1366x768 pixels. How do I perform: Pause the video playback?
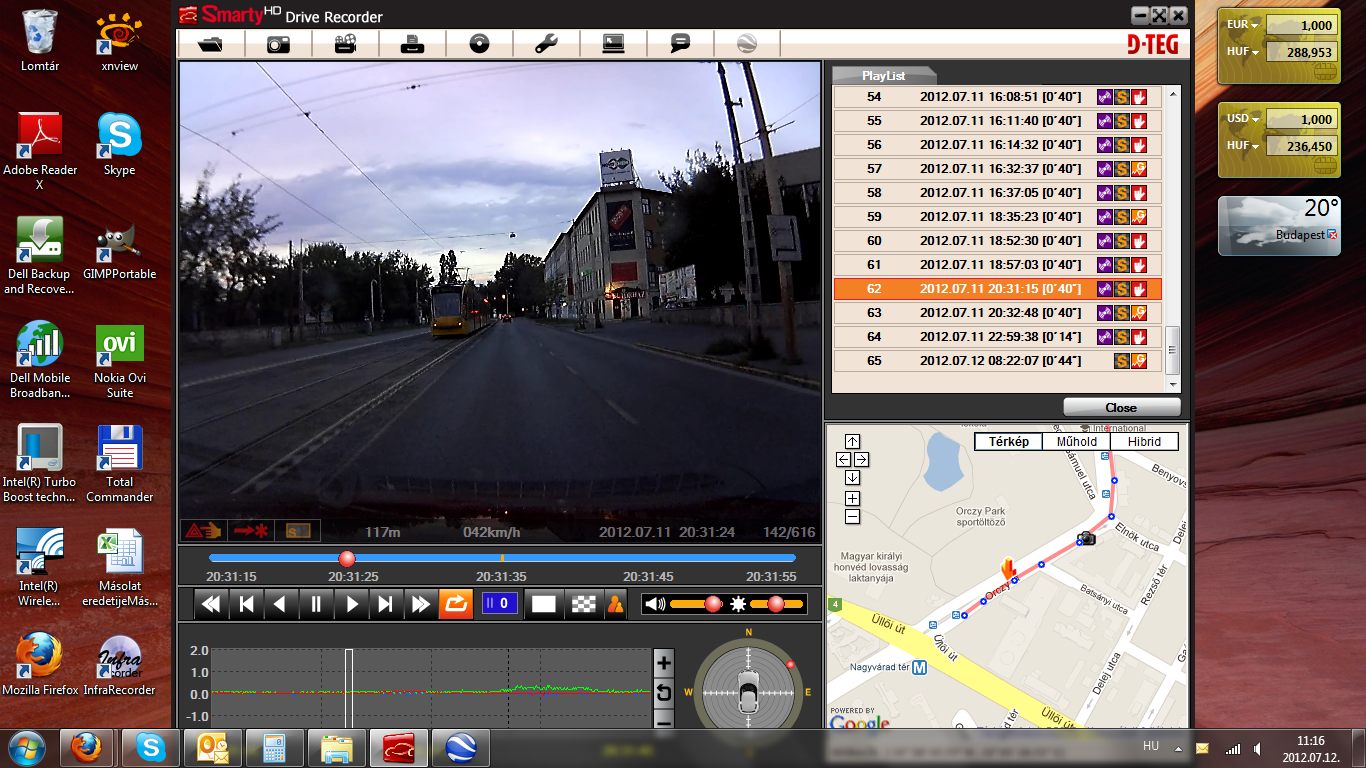coord(316,604)
